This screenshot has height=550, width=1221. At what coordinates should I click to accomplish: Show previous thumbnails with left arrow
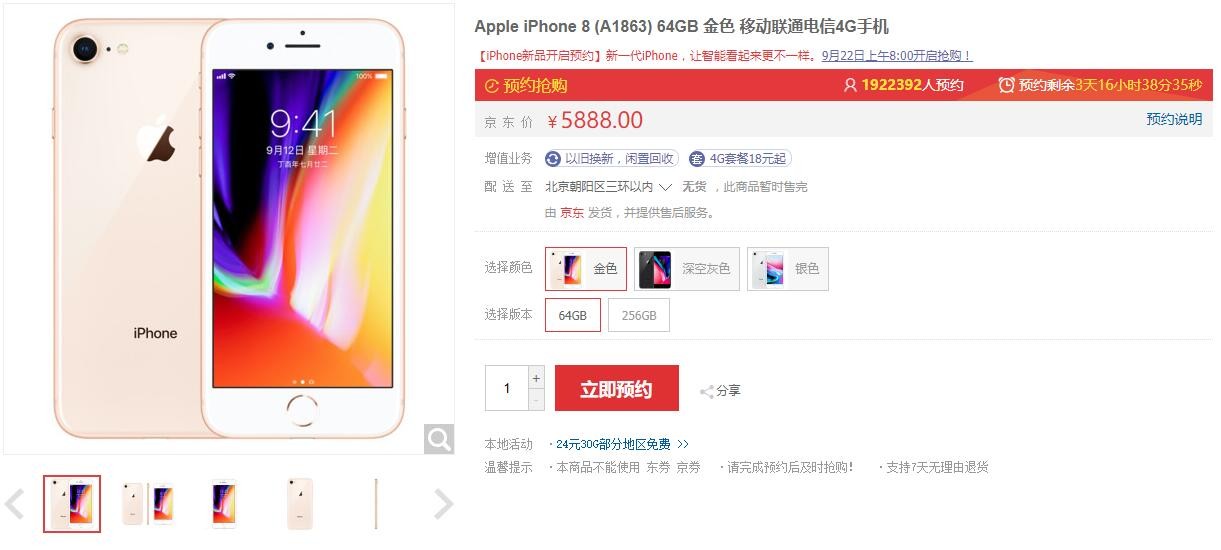[15, 504]
